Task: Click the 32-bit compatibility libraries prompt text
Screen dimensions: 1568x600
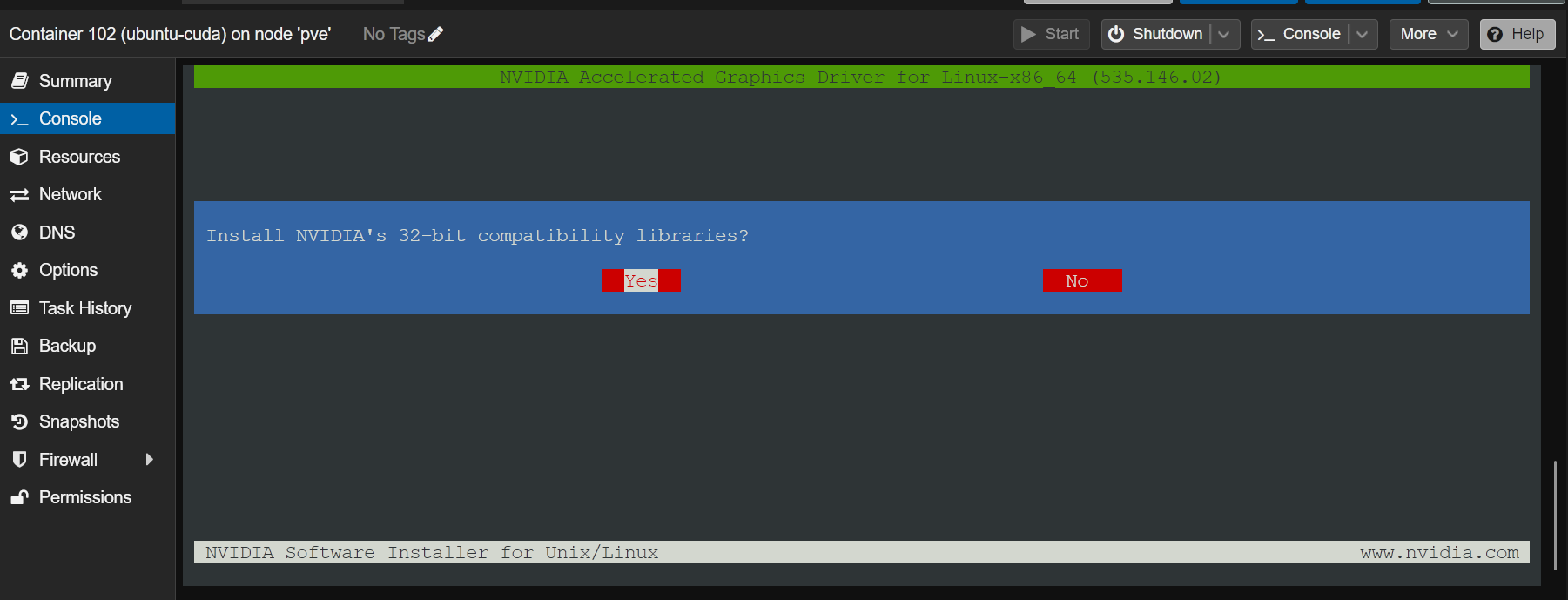Action: [x=477, y=235]
